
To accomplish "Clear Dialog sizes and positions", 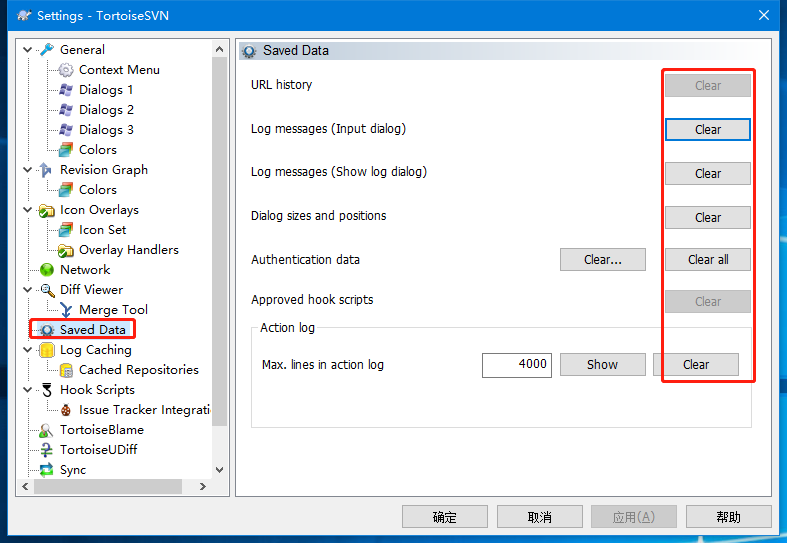I will pos(708,217).
